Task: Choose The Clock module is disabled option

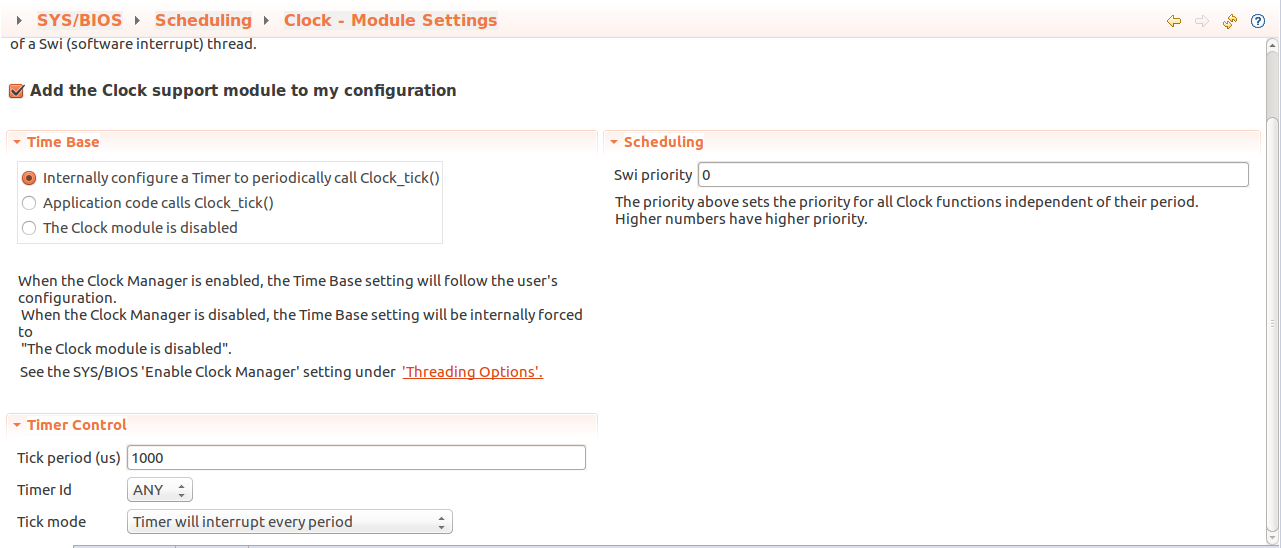Action: pos(29,228)
